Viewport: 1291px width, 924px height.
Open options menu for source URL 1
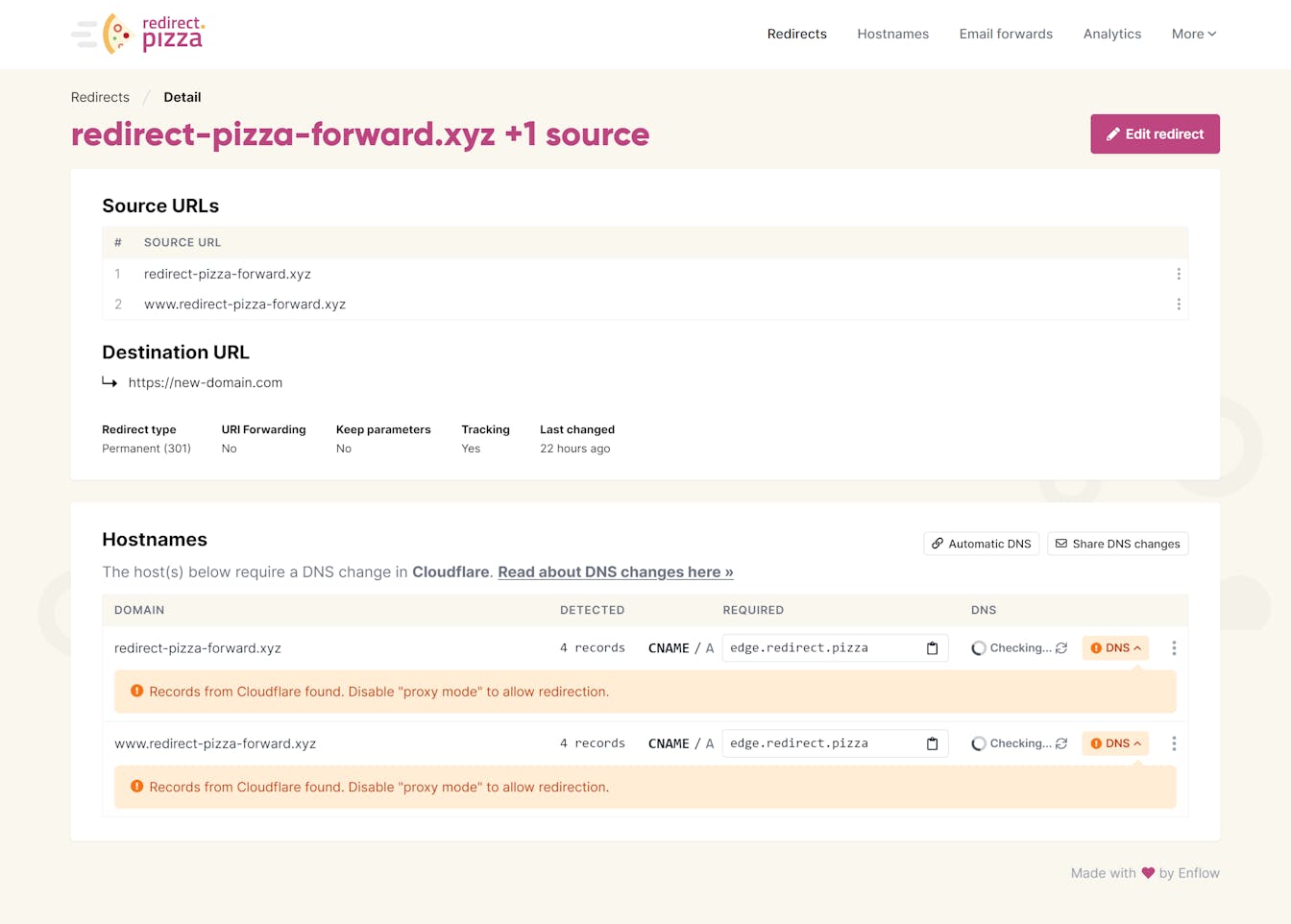(1178, 274)
